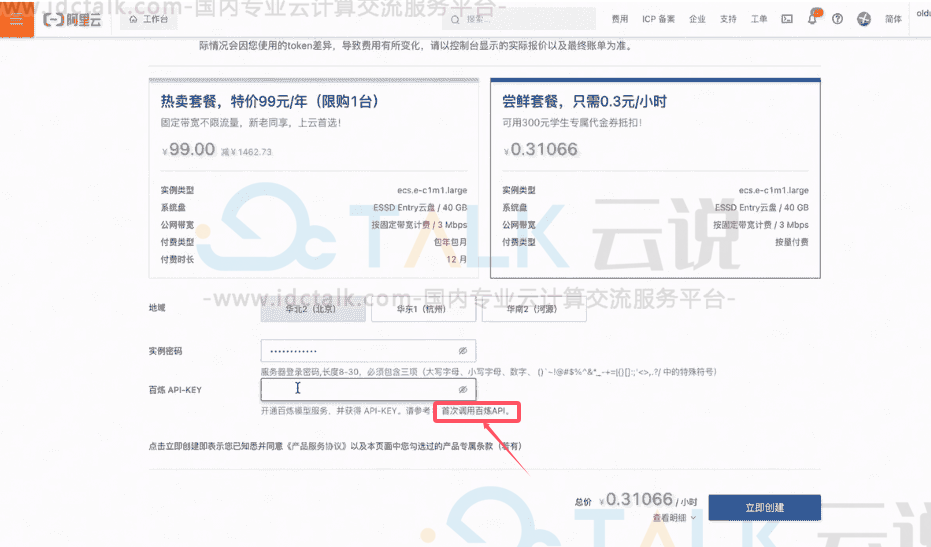This screenshot has width=931, height=547.
Task: Toggle 实例密码 visibility eye icon
Action: [463, 351]
